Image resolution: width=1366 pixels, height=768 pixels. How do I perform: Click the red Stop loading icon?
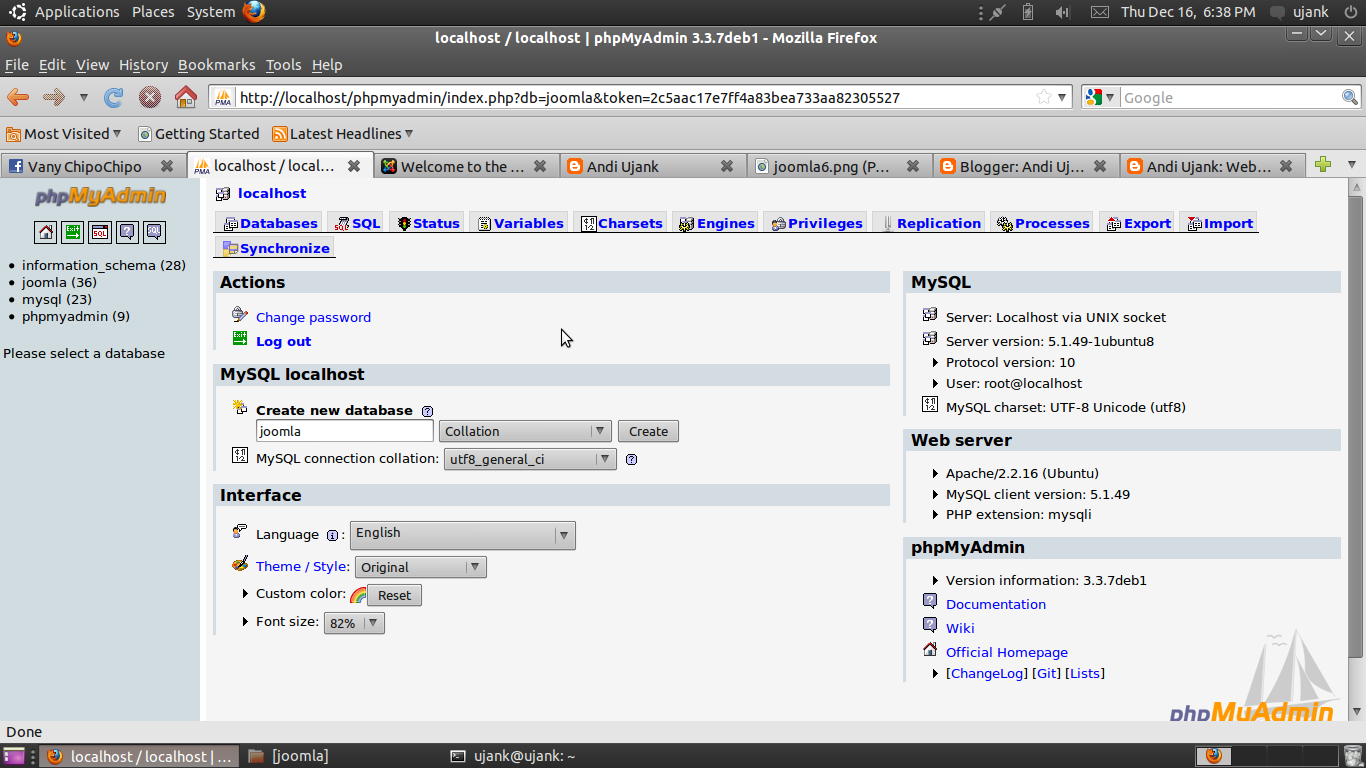[150, 97]
